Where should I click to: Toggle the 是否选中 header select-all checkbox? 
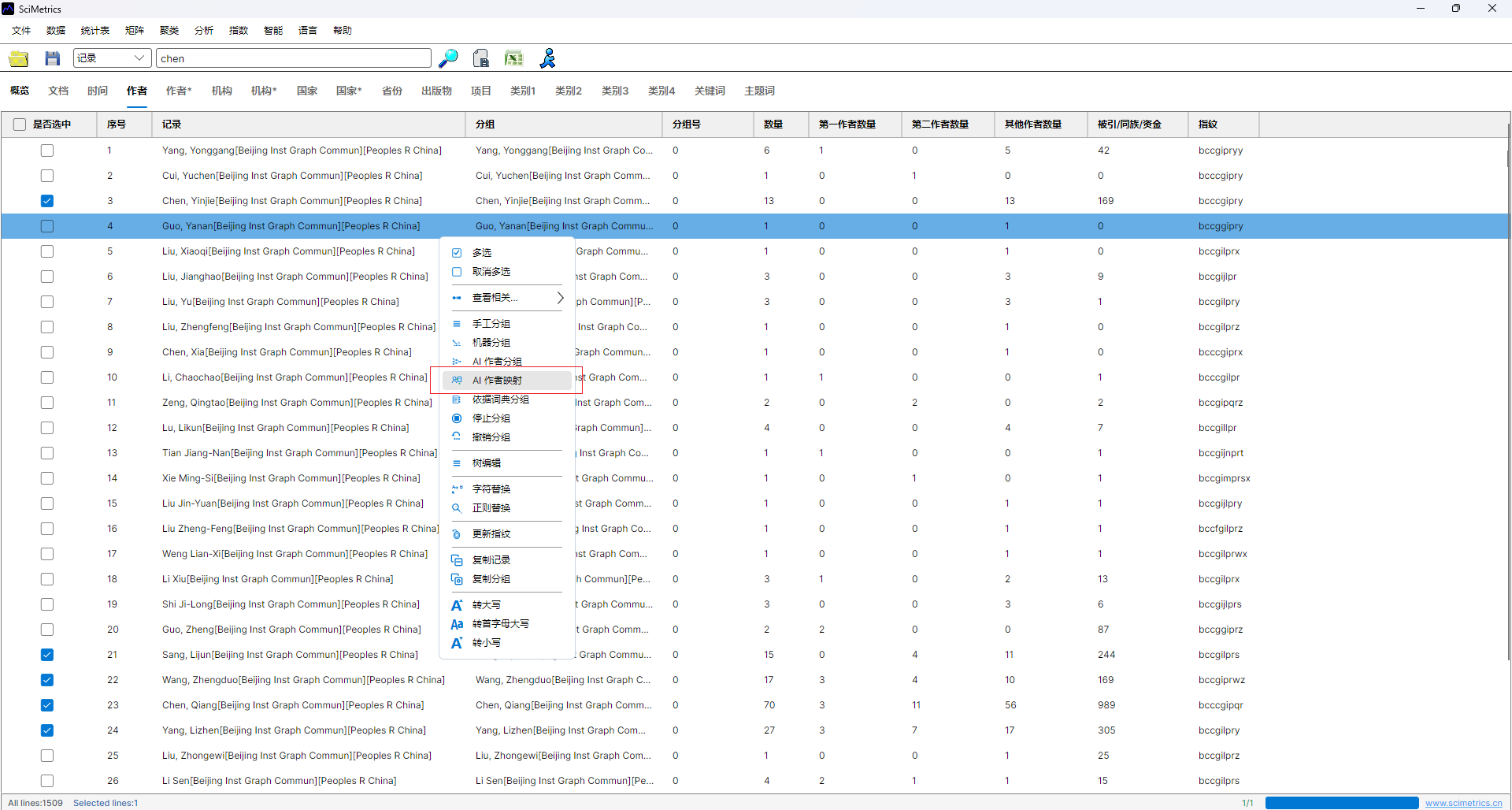click(x=20, y=124)
